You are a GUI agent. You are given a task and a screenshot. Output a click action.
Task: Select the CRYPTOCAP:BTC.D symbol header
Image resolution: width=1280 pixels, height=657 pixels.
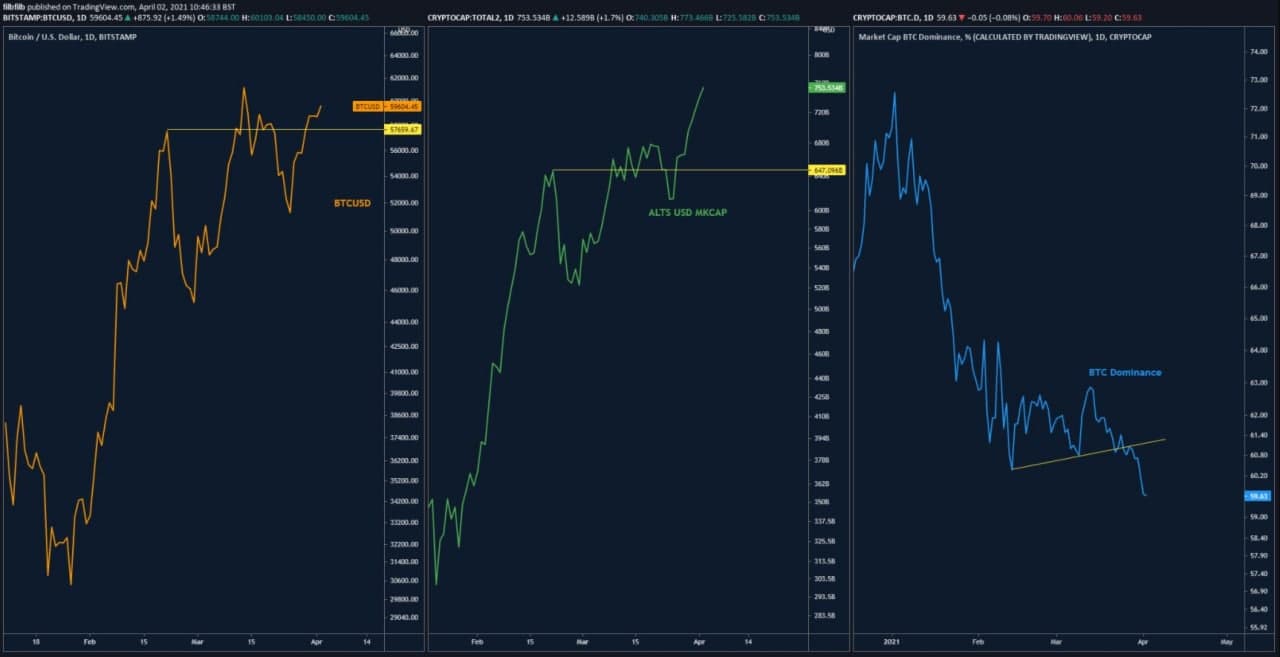click(x=889, y=18)
